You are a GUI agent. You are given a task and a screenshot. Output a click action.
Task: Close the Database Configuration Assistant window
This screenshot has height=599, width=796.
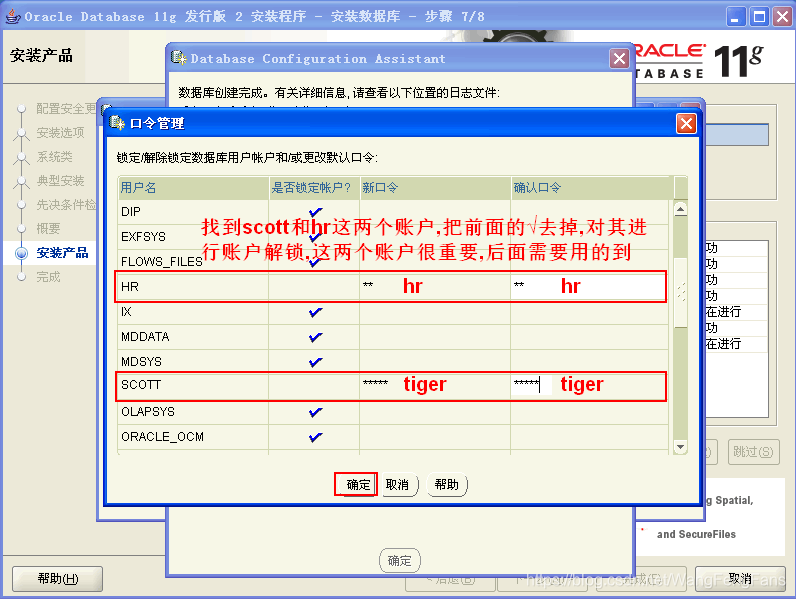pyautogui.click(x=619, y=59)
